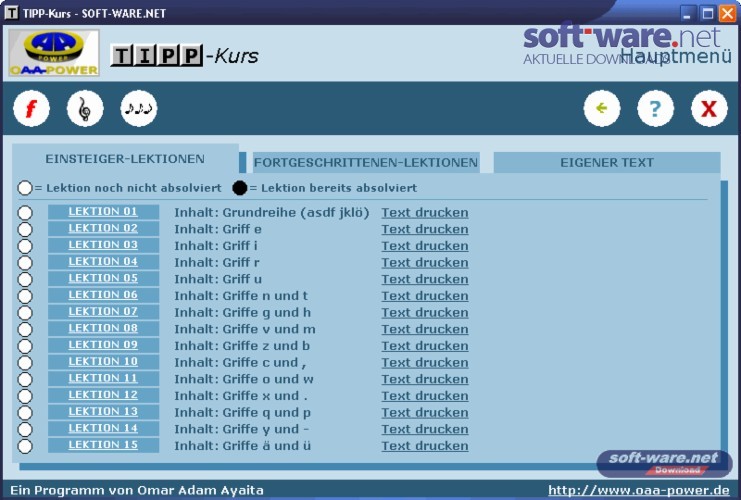Click status circle beside Lektion 15
This screenshot has height=500, width=741.
coord(25,446)
